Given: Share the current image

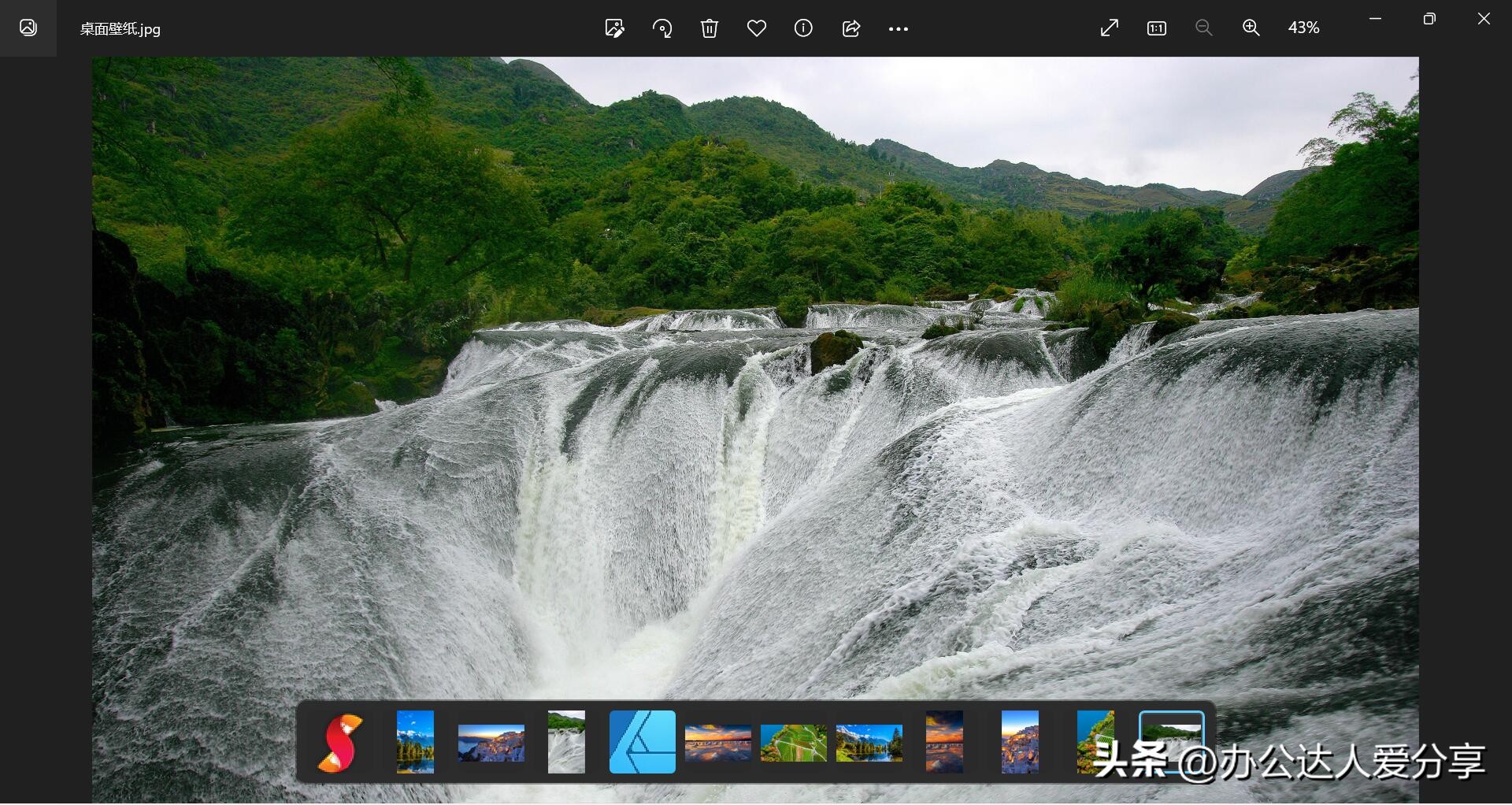Looking at the screenshot, I should coord(850,28).
